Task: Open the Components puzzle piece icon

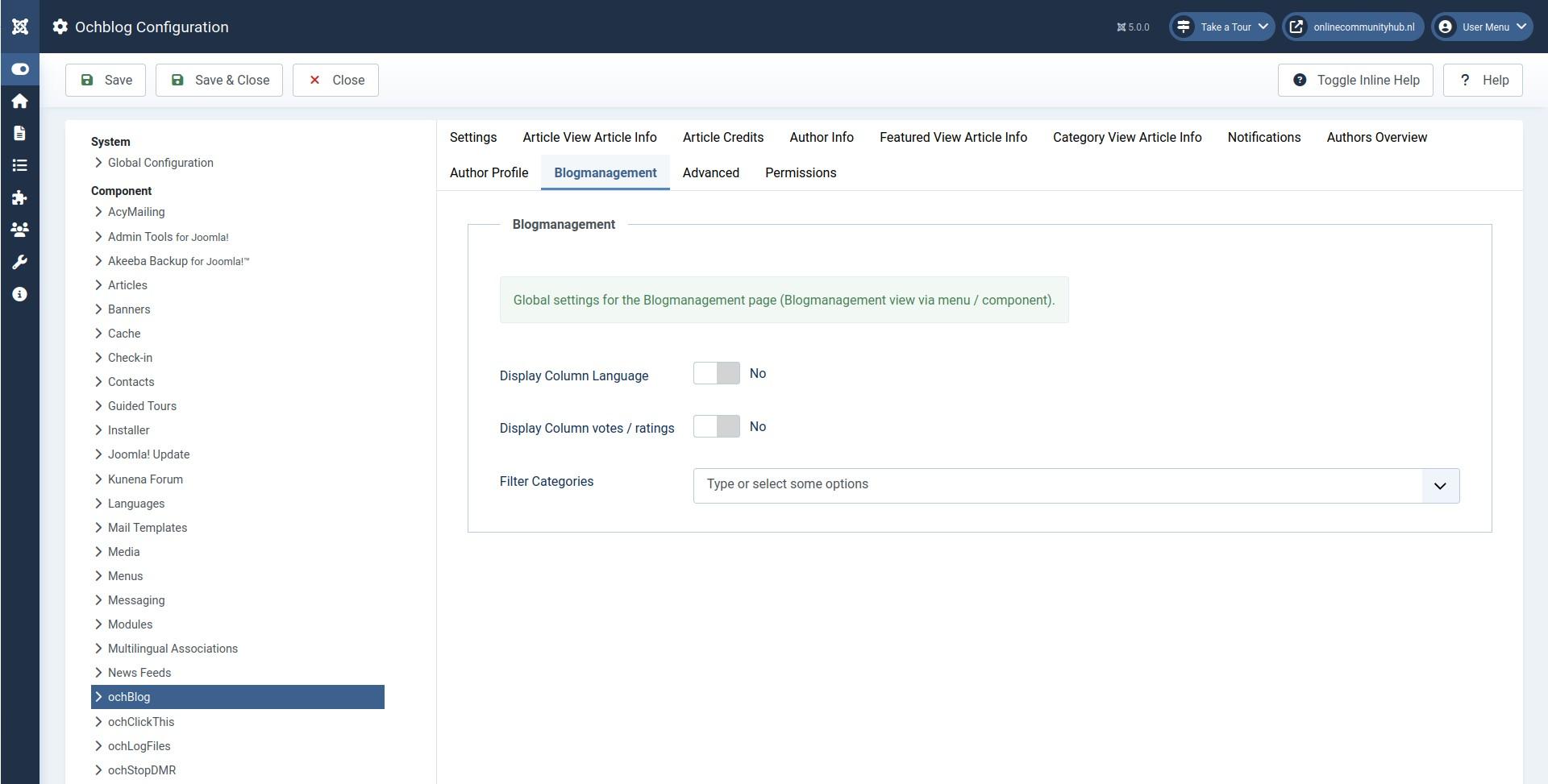Action: click(20, 197)
